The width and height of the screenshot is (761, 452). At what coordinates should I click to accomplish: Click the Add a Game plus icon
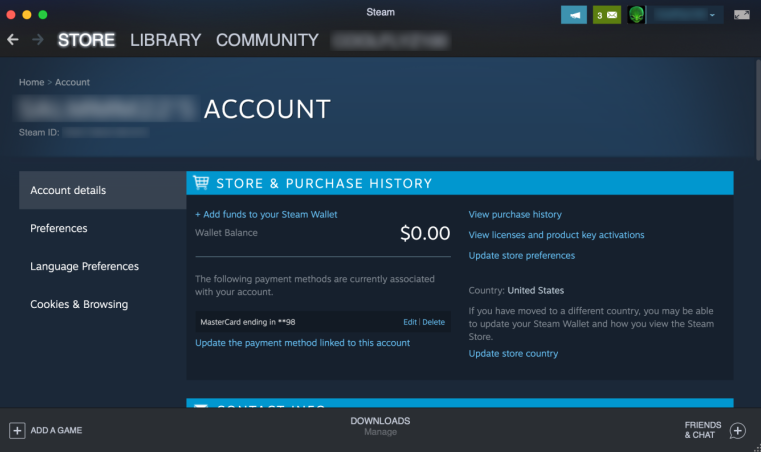click(x=17, y=430)
